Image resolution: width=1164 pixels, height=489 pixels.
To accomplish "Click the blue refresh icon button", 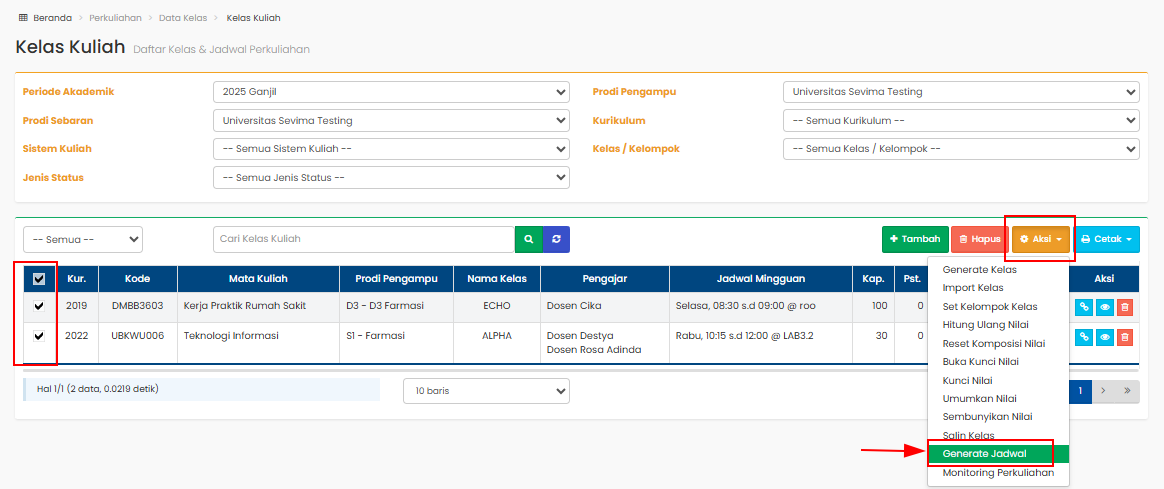I will [x=556, y=239].
